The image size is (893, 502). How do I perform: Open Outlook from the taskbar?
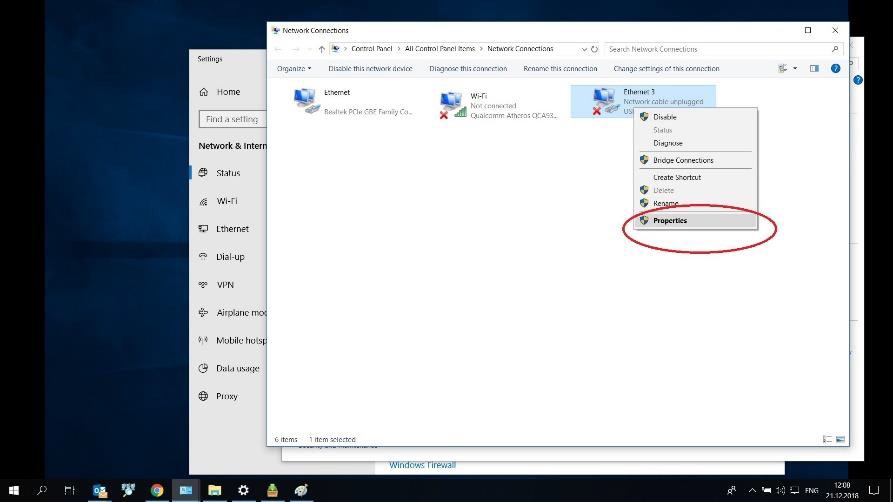[100, 490]
